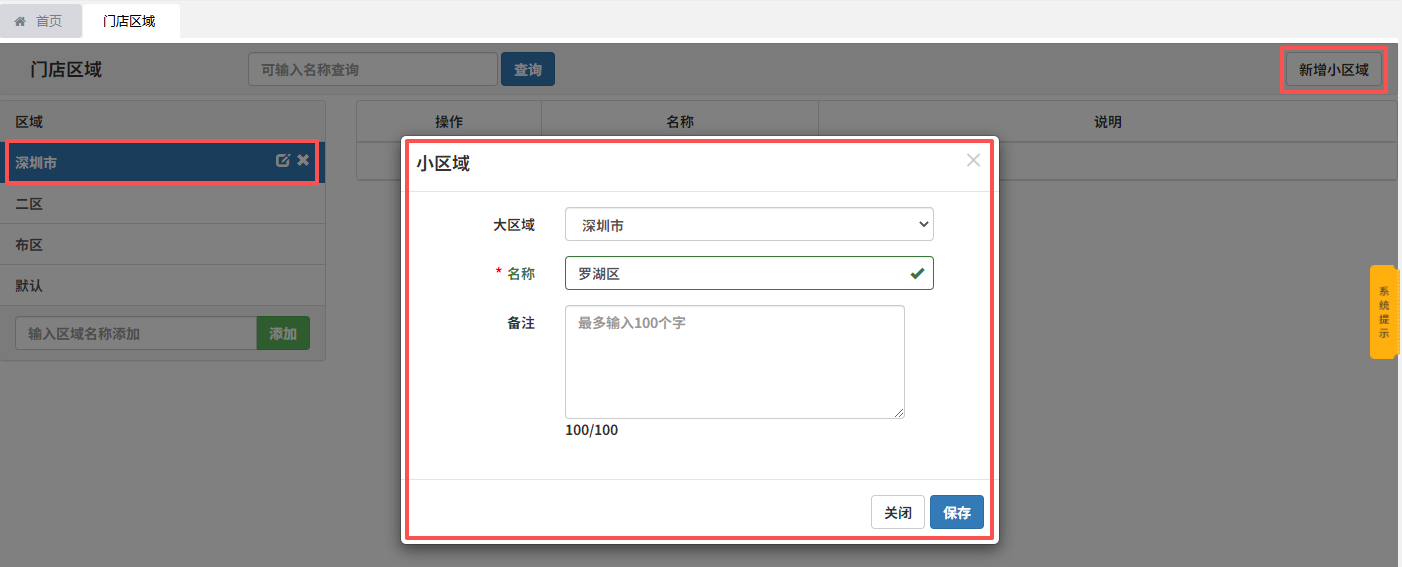Click the green 添加 button

click(283, 333)
